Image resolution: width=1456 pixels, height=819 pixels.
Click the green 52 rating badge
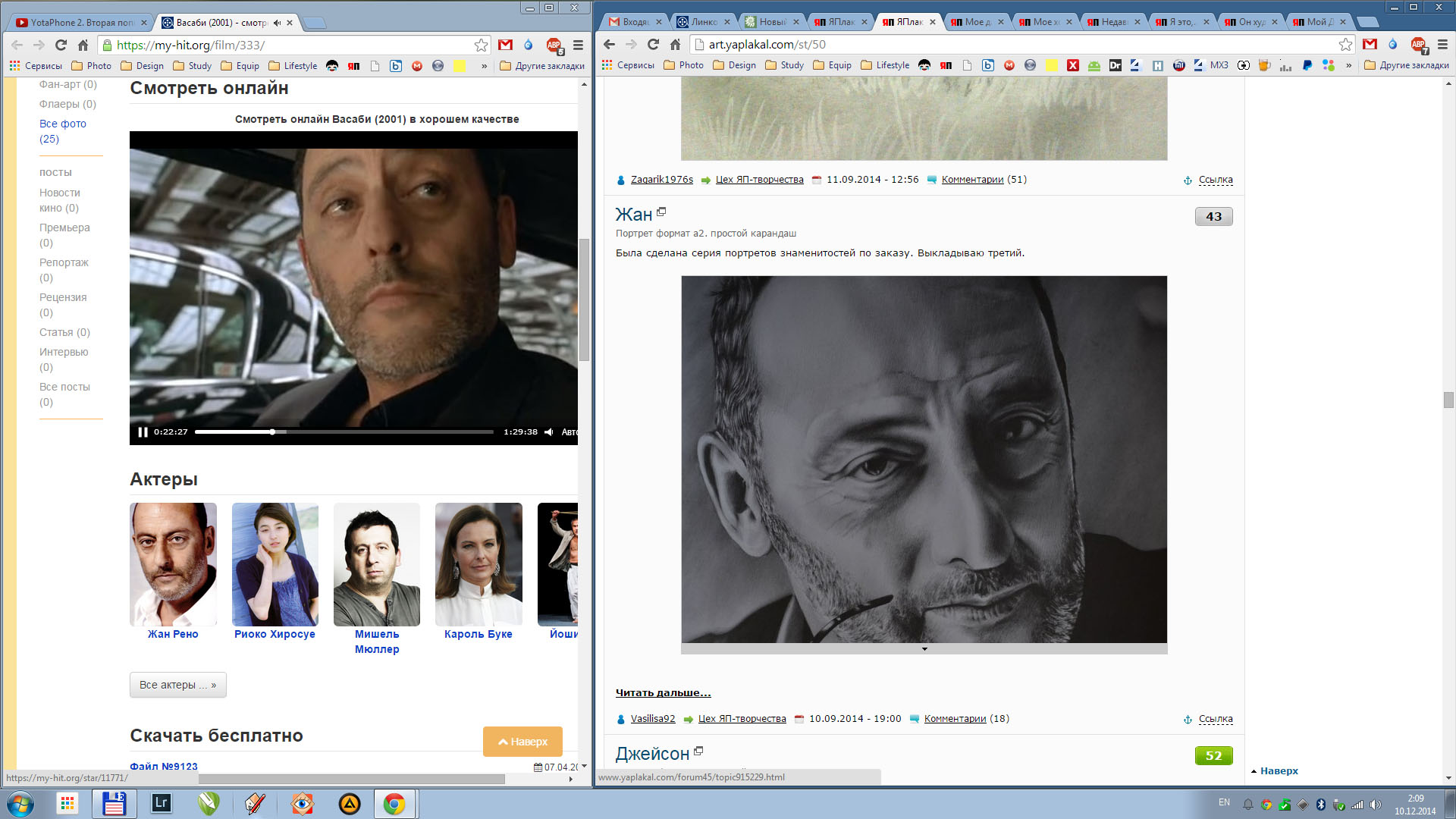click(x=1214, y=755)
